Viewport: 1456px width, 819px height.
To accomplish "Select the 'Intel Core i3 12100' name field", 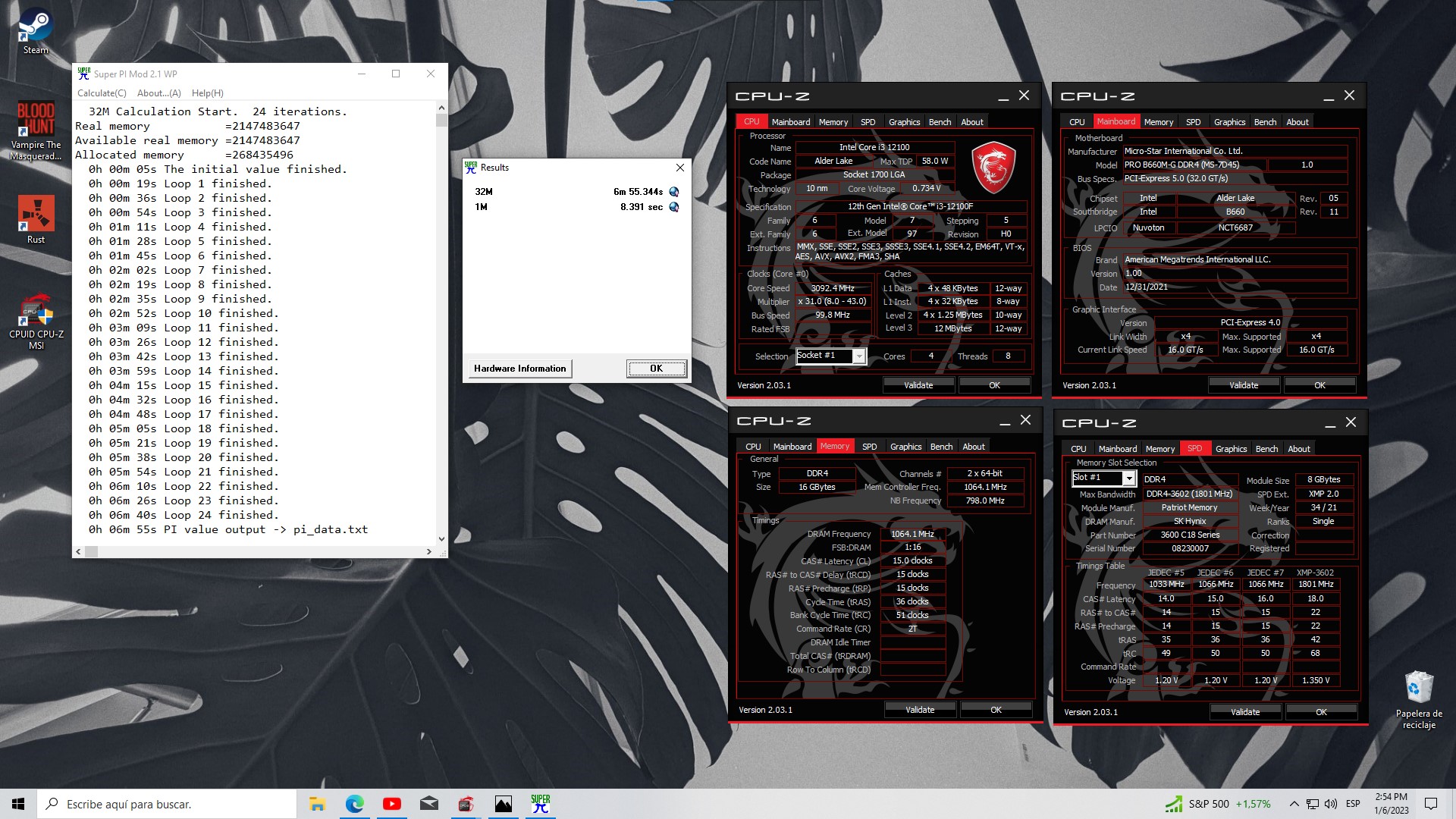I will click(x=874, y=147).
